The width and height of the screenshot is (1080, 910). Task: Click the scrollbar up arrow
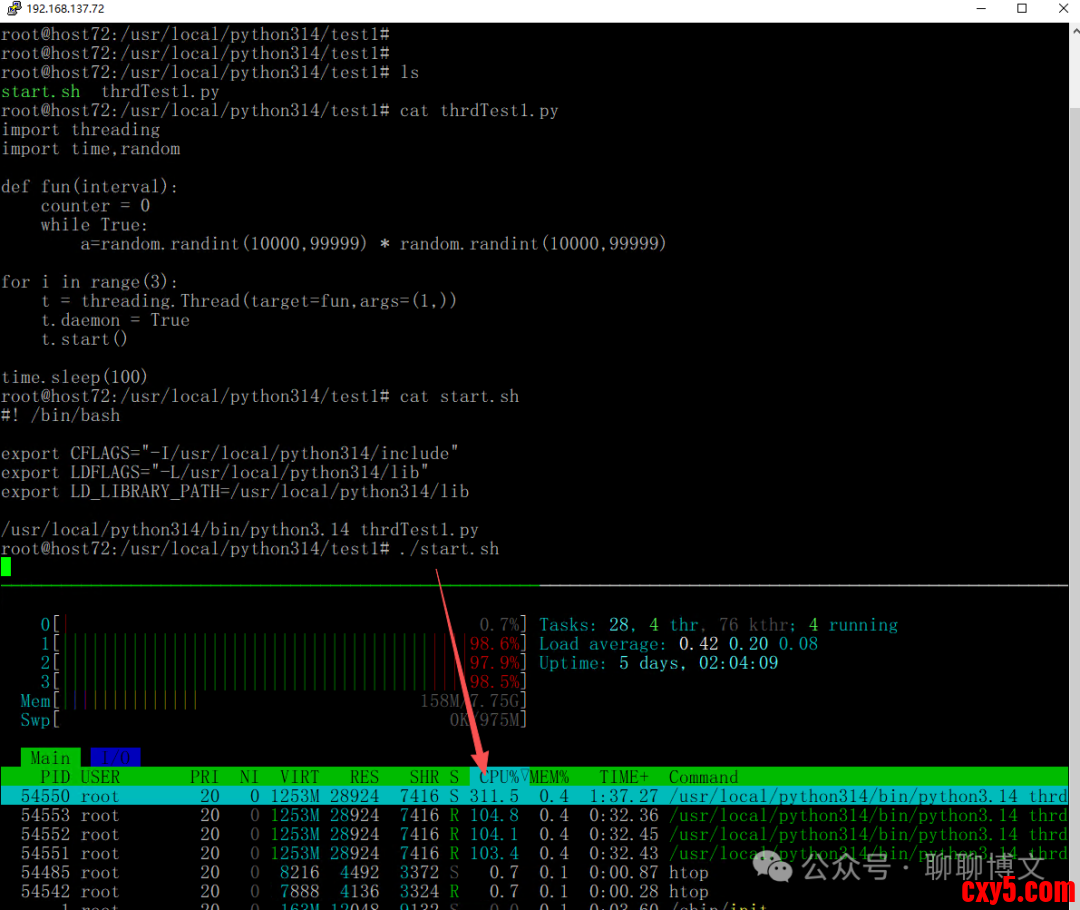1073,30
